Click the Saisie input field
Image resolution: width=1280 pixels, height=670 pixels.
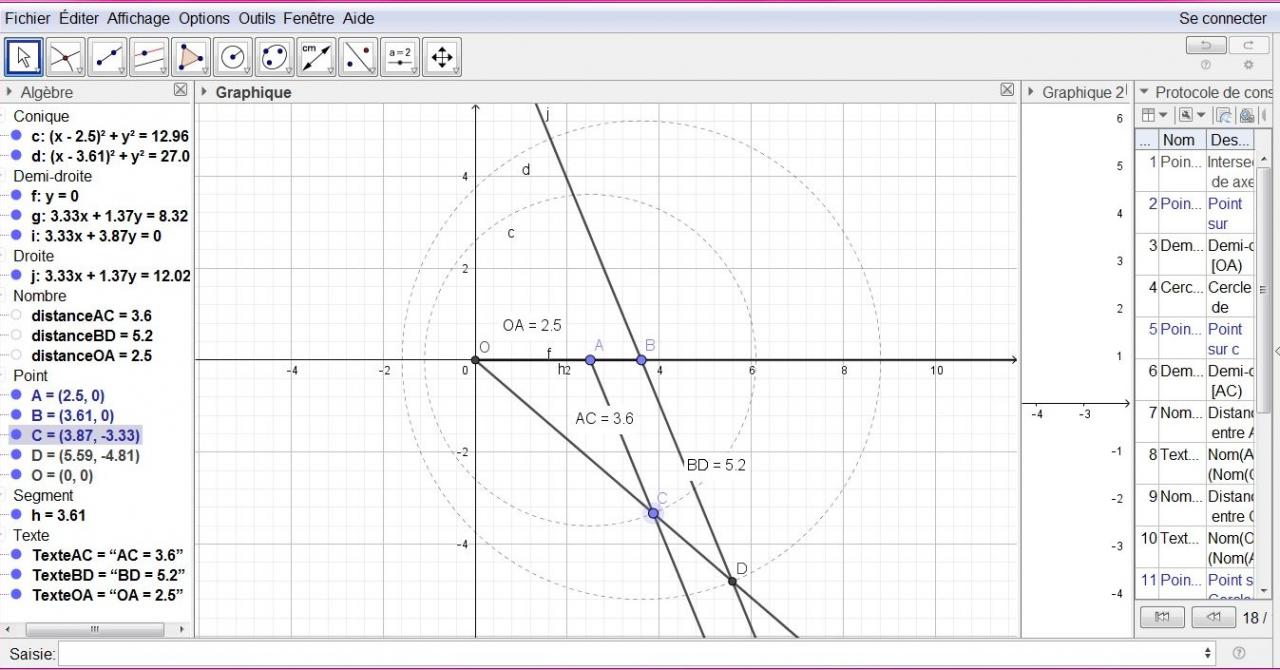tap(630, 653)
